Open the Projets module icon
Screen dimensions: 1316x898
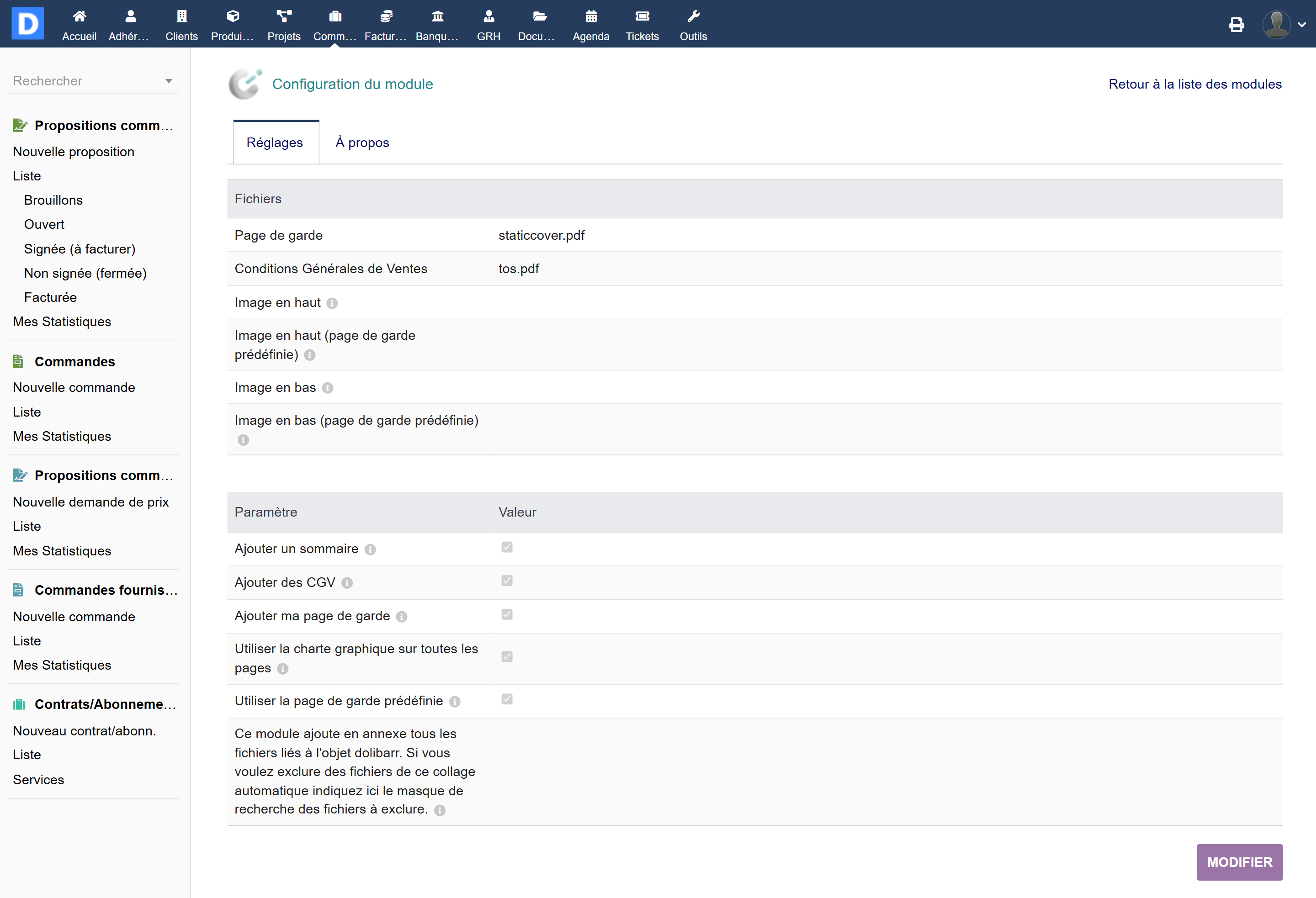(284, 17)
